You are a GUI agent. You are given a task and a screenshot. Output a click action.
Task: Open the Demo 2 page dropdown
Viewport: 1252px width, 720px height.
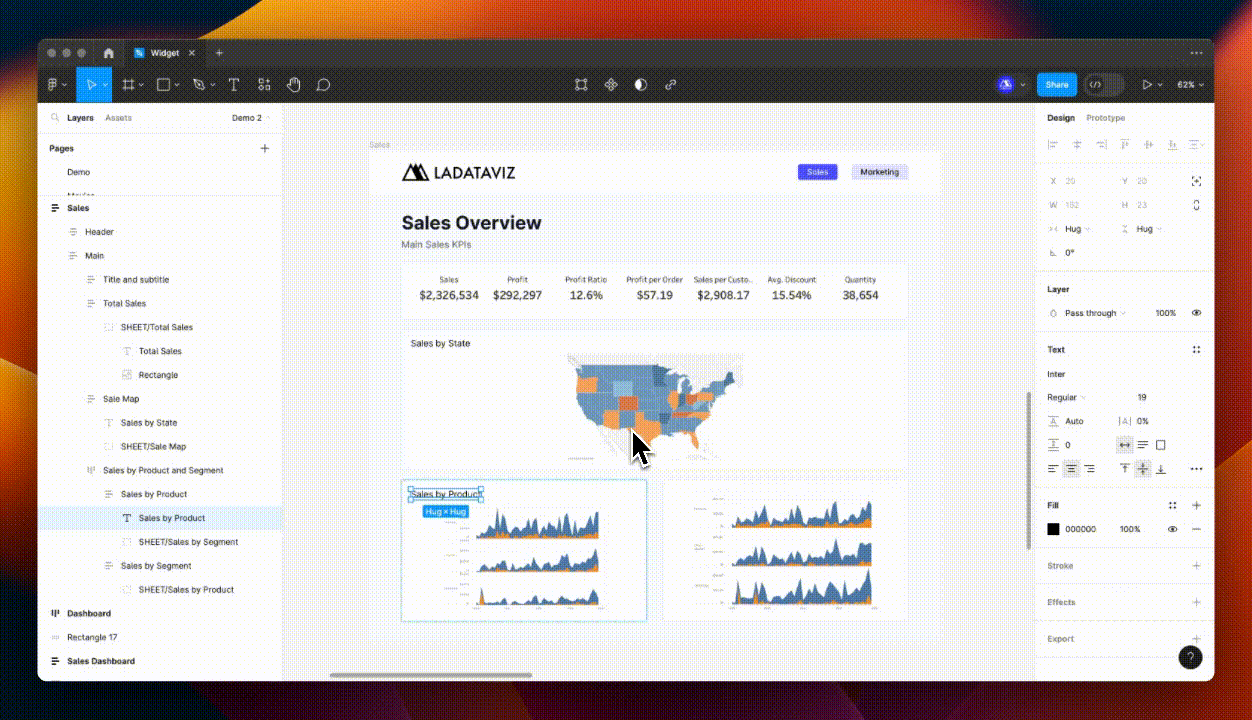tap(250, 118)
